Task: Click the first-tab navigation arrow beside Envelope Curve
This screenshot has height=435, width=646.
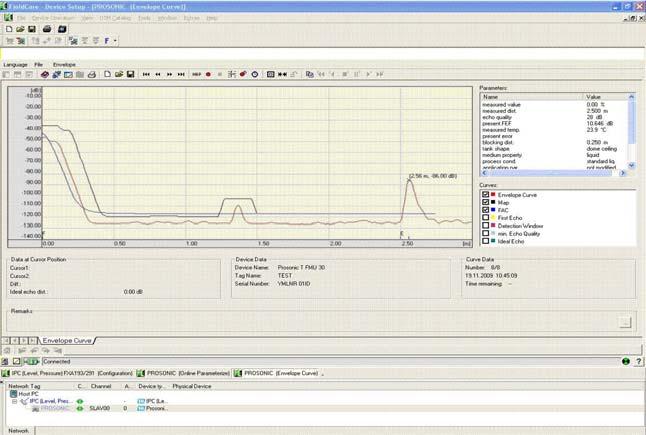Action: click(6, 341)
